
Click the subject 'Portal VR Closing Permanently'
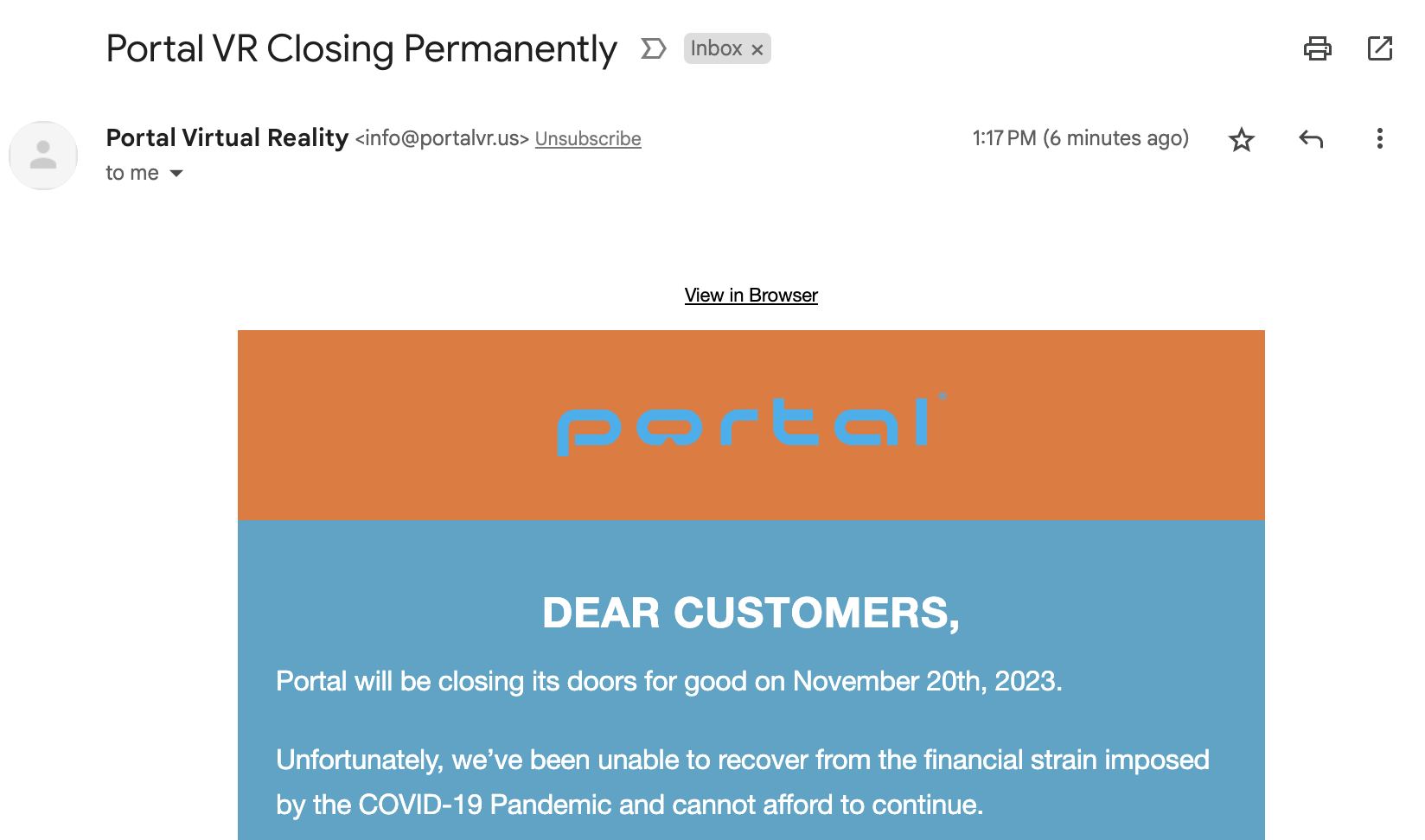361,49
